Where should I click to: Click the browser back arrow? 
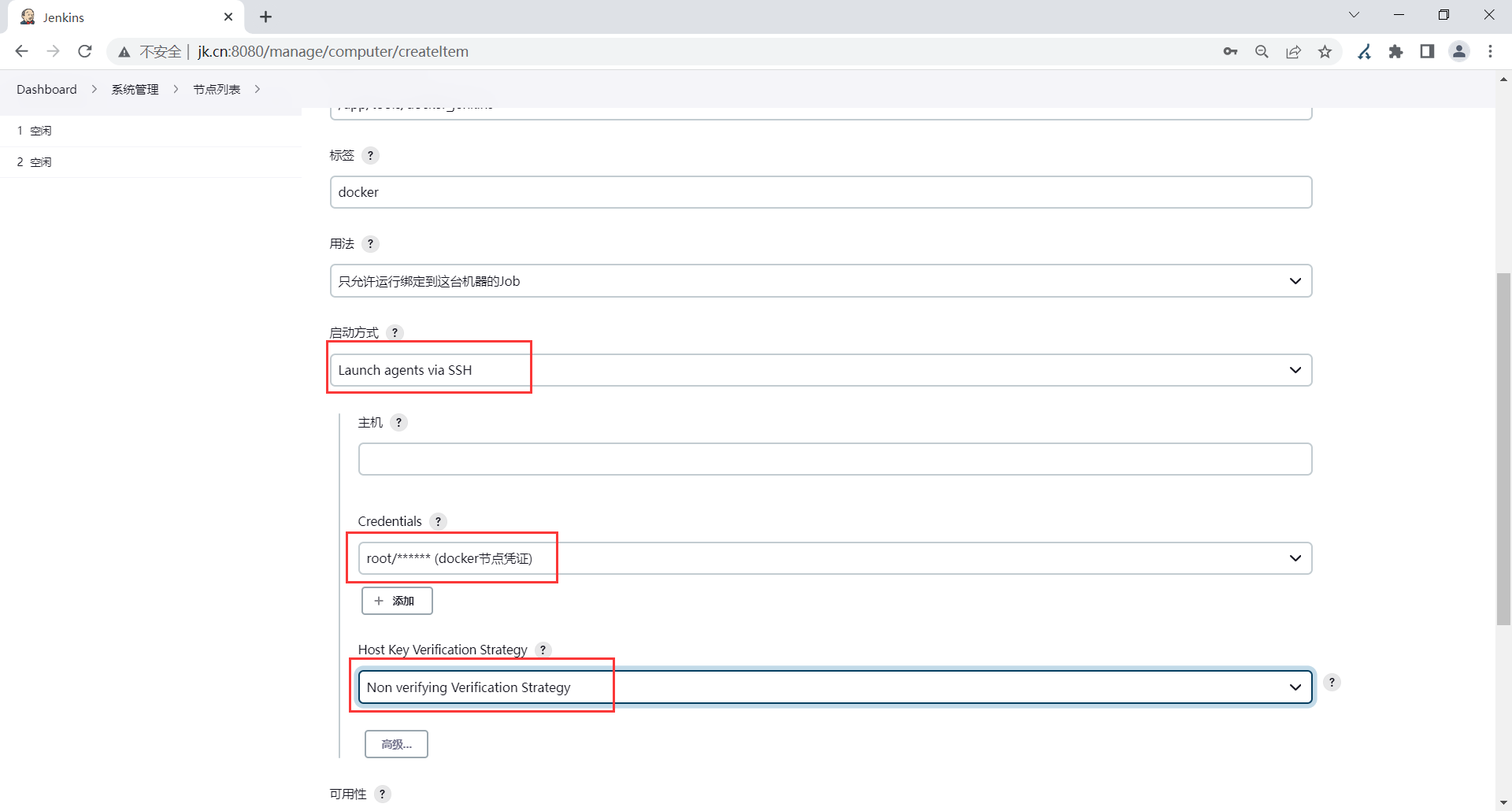point(22,51)
